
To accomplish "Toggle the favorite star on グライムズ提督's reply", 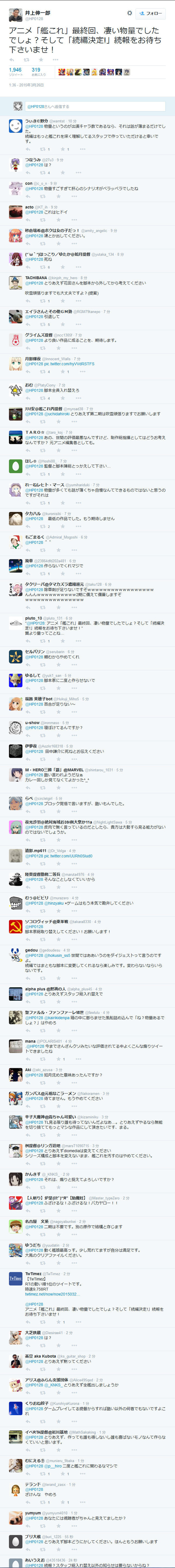I will click(59, 348).
